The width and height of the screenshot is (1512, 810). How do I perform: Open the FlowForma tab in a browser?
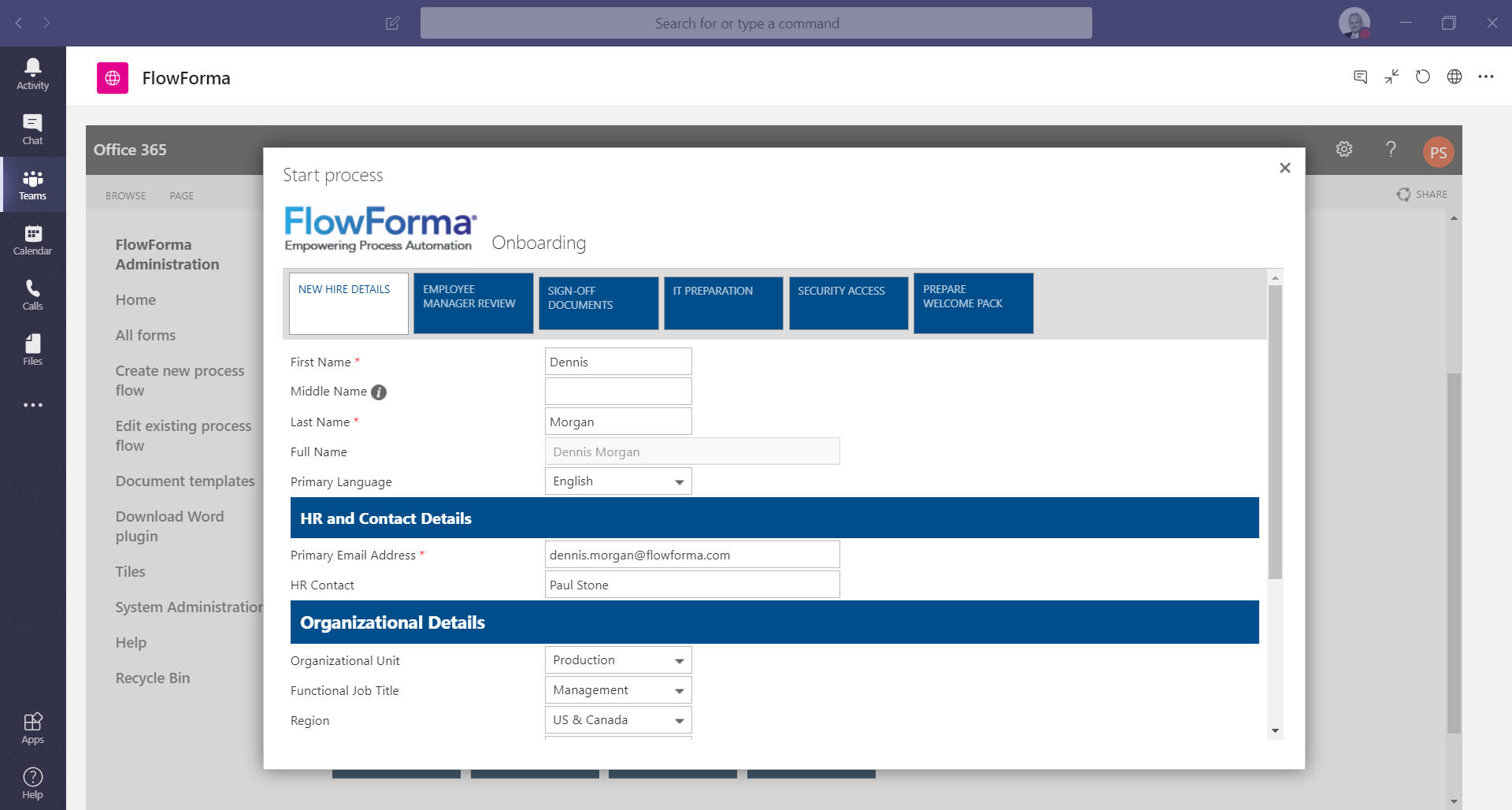pyautogui.click(x=1455, y=76)
